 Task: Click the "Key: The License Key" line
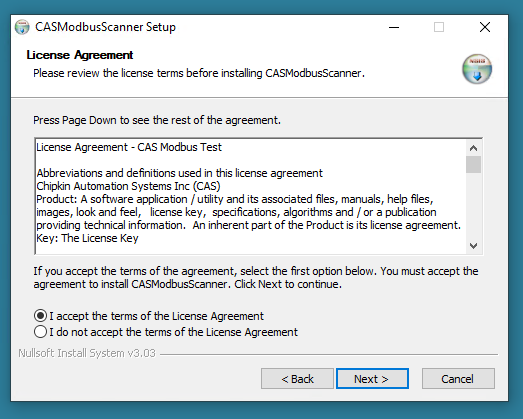point(87,238)
